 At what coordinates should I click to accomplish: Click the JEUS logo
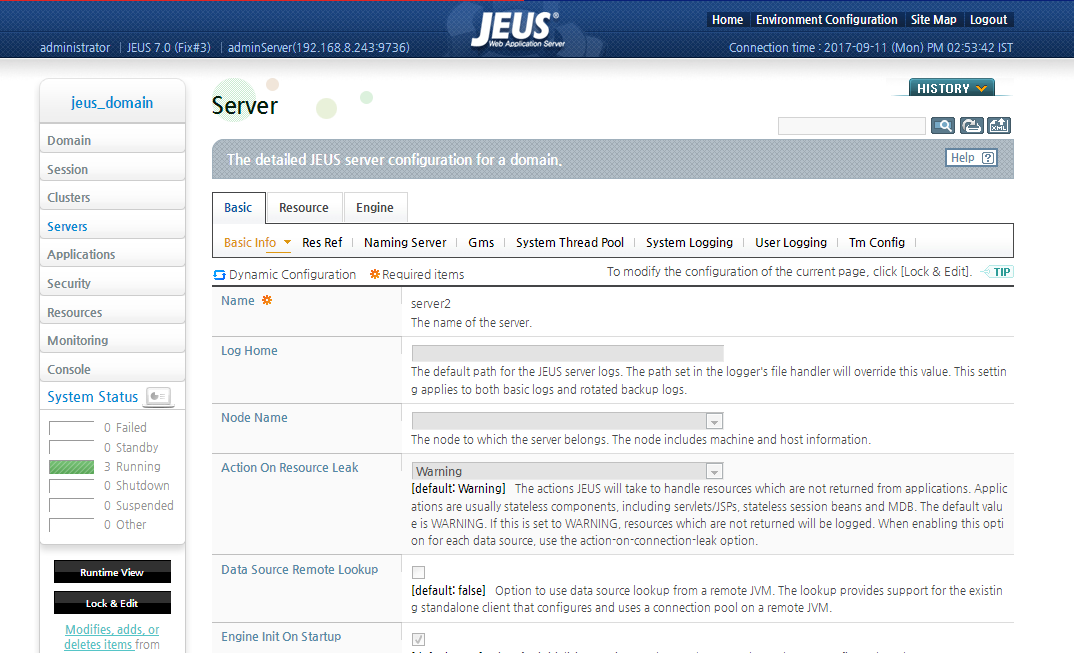(518, 30)
